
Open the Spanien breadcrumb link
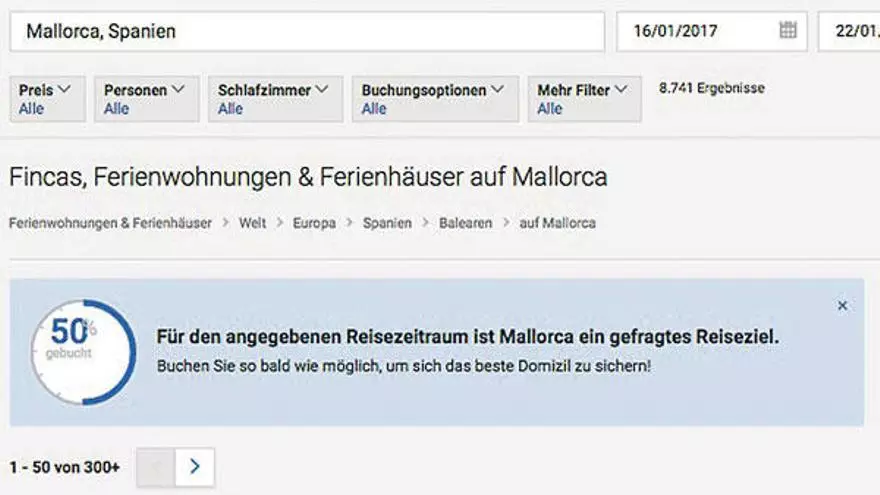[387, 223]
